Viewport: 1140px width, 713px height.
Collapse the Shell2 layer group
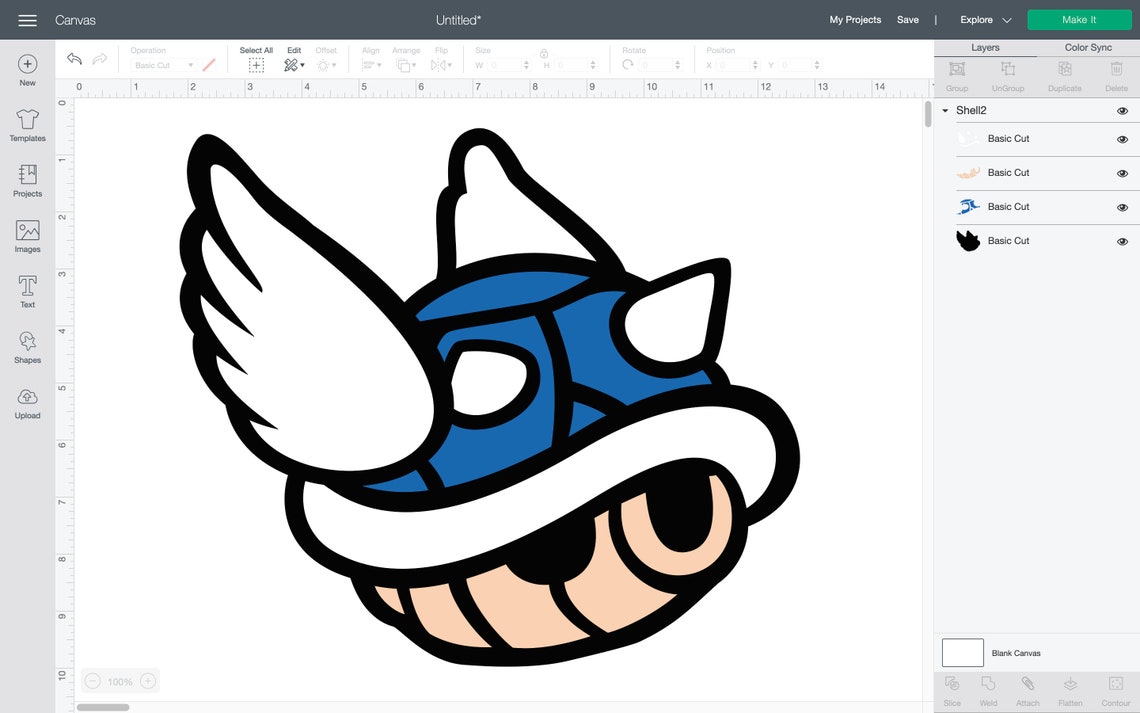(x=944, y=110)
